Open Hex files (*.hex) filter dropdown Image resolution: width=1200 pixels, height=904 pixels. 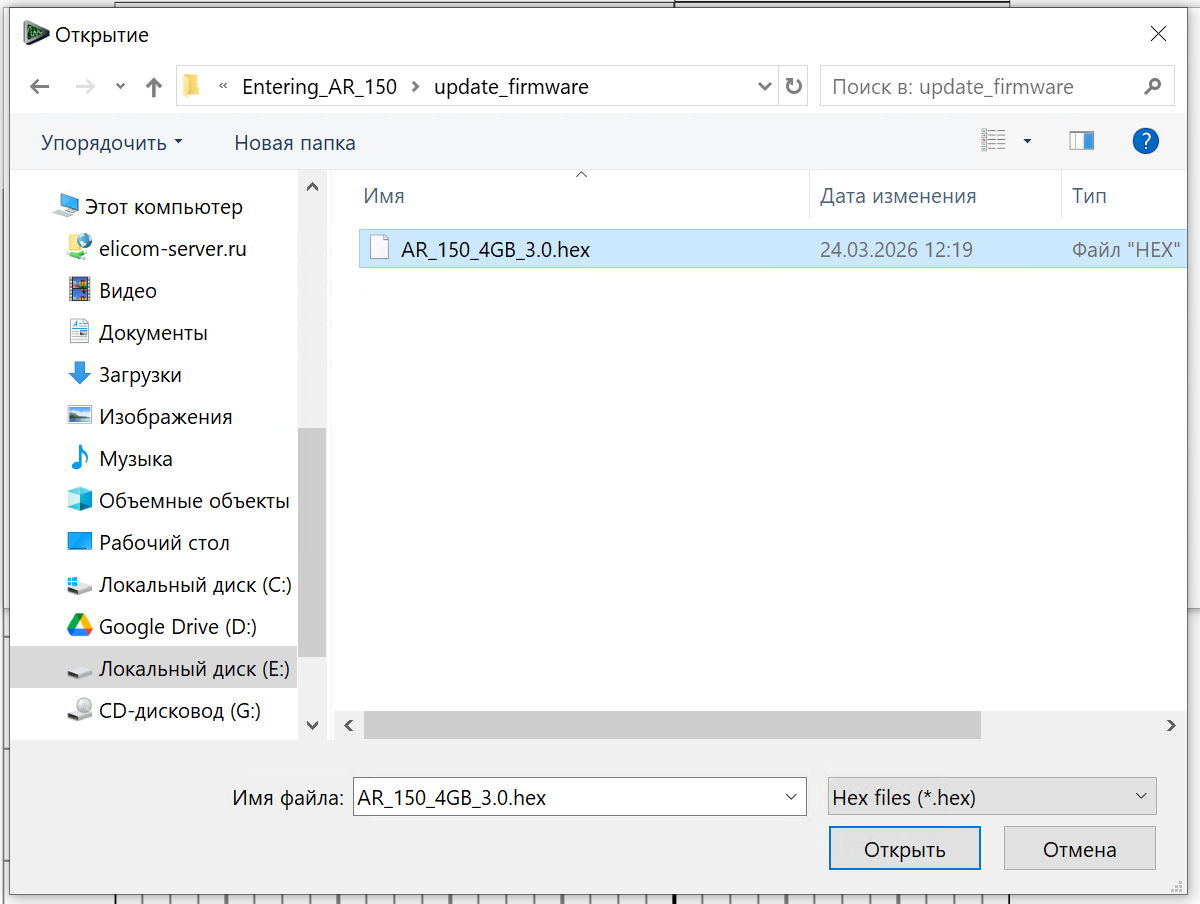point(992,797)
